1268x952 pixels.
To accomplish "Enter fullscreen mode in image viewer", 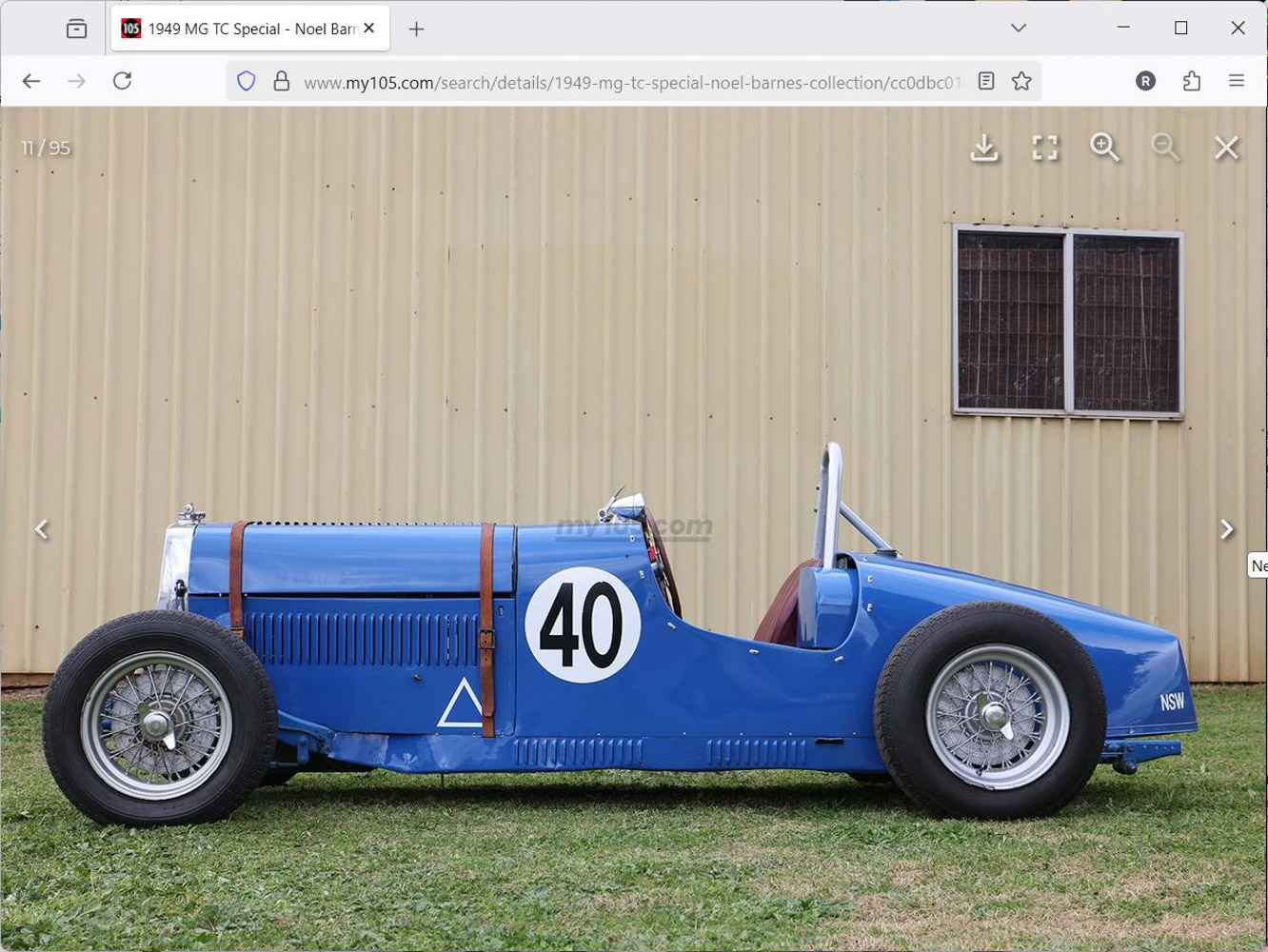I will pos(1045,148).
